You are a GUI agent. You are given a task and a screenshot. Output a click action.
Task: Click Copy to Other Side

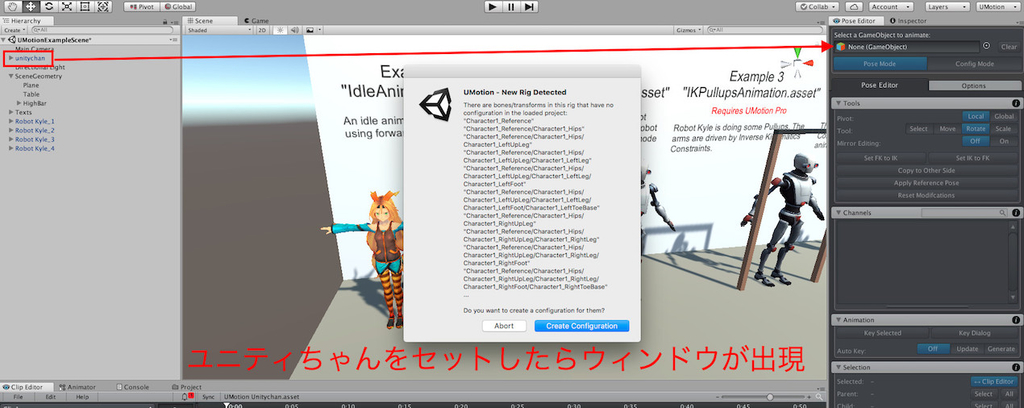pyautogui.click(x=926, y=170)
